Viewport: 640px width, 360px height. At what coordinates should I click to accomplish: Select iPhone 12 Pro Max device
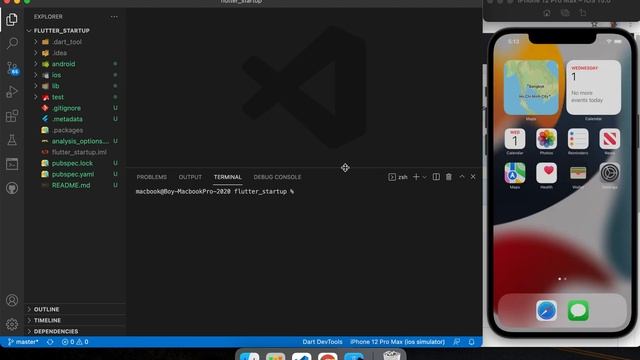click(x=397, y=342)
